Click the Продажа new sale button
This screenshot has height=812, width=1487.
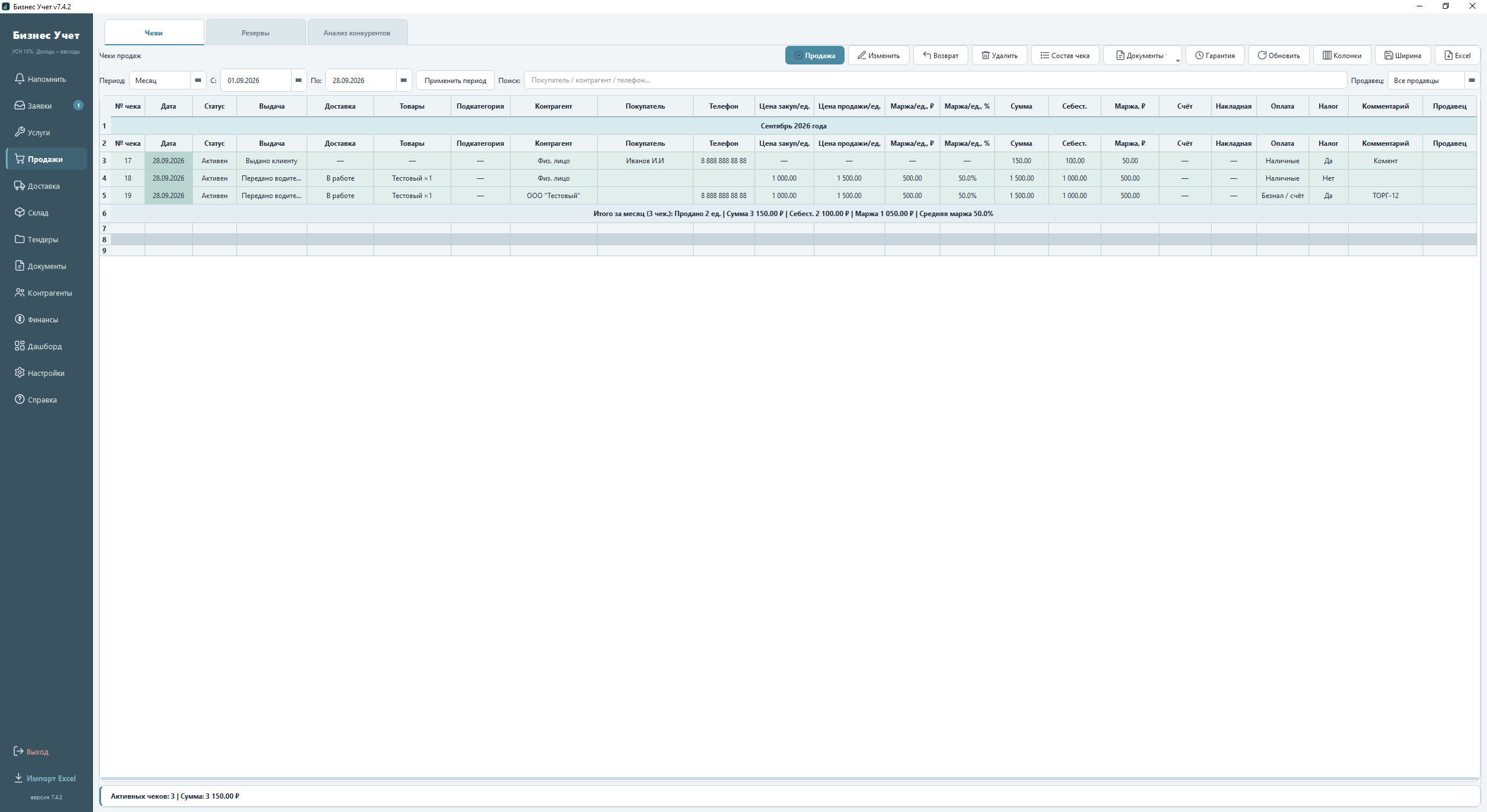(814, 56)
